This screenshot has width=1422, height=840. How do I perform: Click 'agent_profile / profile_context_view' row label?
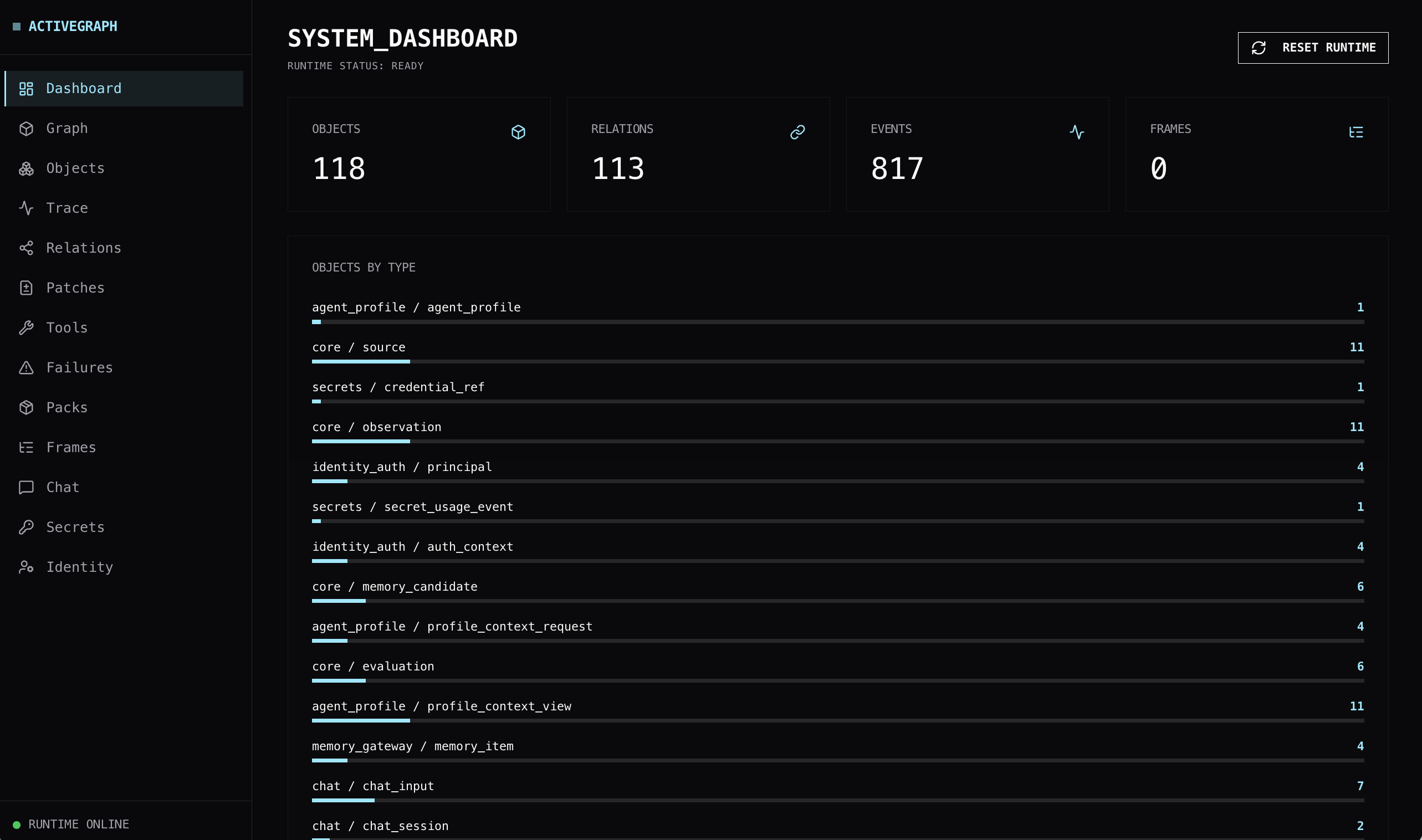click(x=442, y=706)
